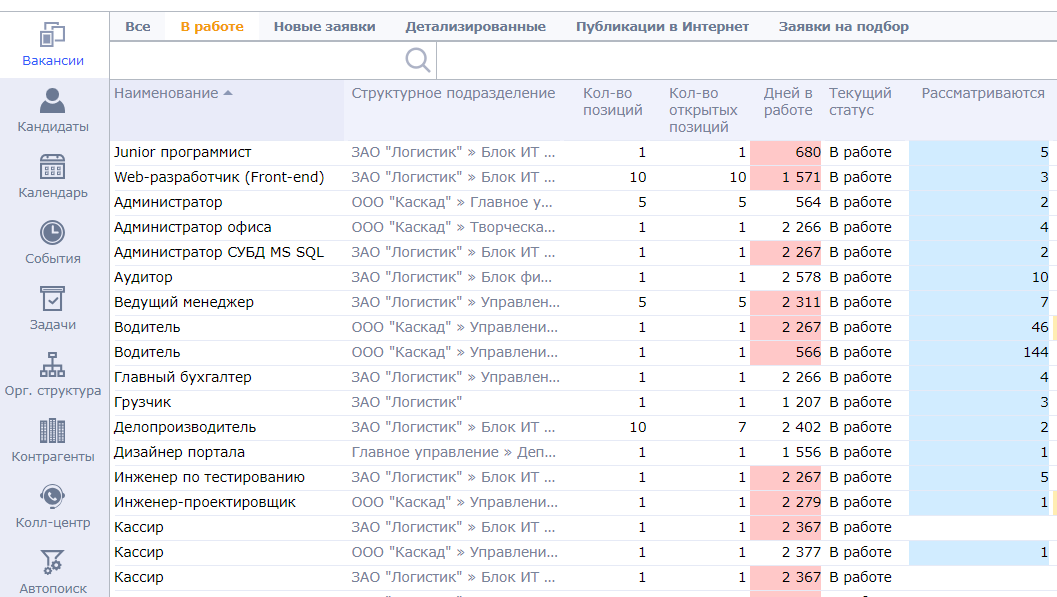This screenshot has height=597, width=1057.
Task: Click the ЗАО "Логистик" » Блок фи… cell
Action: coord(452,277)
